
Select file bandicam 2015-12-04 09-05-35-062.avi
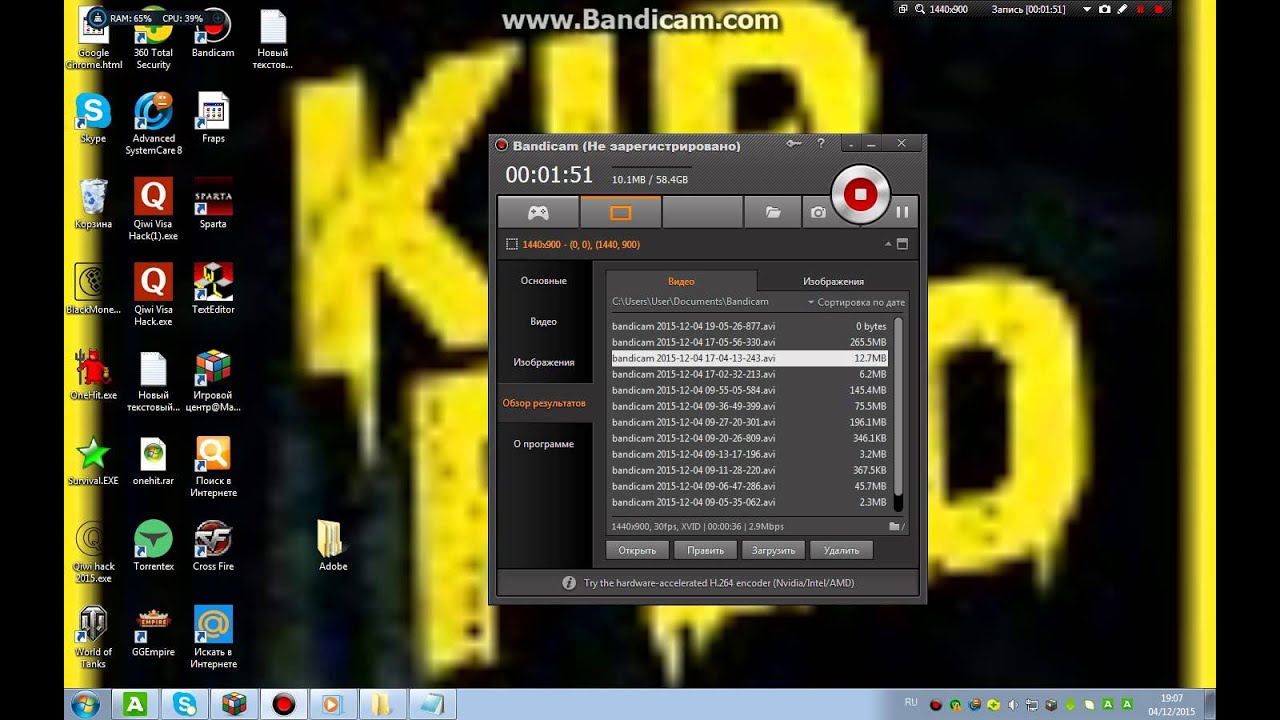pos(749,502)
